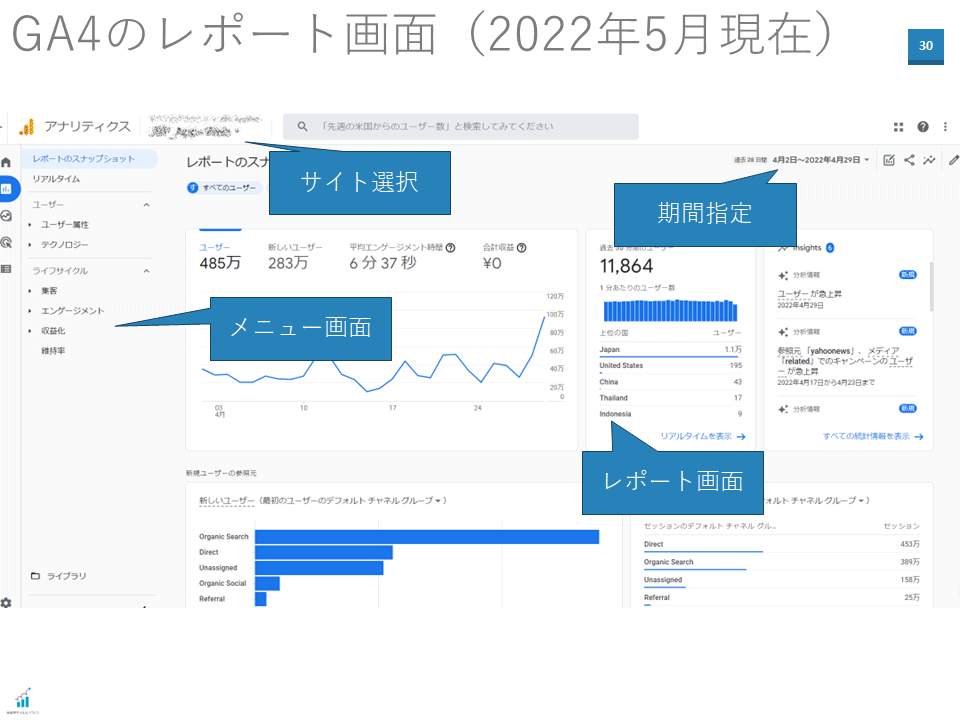Open the ユーザーが急上昇 insight card

pyautogui.click(x=847, y=290)
